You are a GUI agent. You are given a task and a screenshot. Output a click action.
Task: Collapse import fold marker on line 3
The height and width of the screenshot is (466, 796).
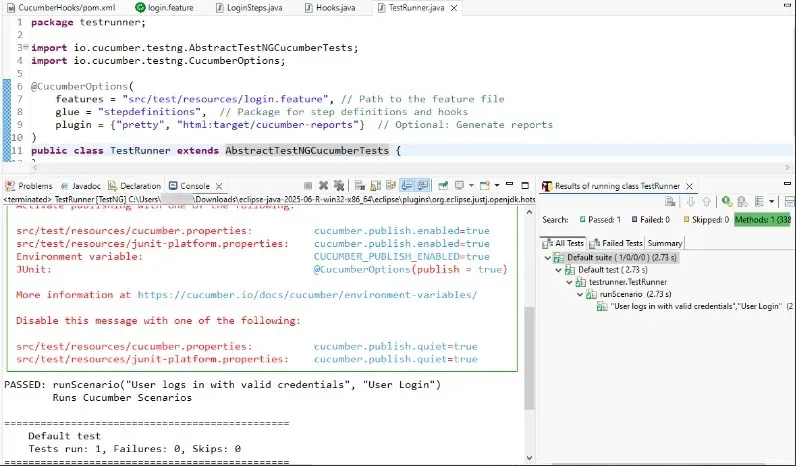(26, 47)
